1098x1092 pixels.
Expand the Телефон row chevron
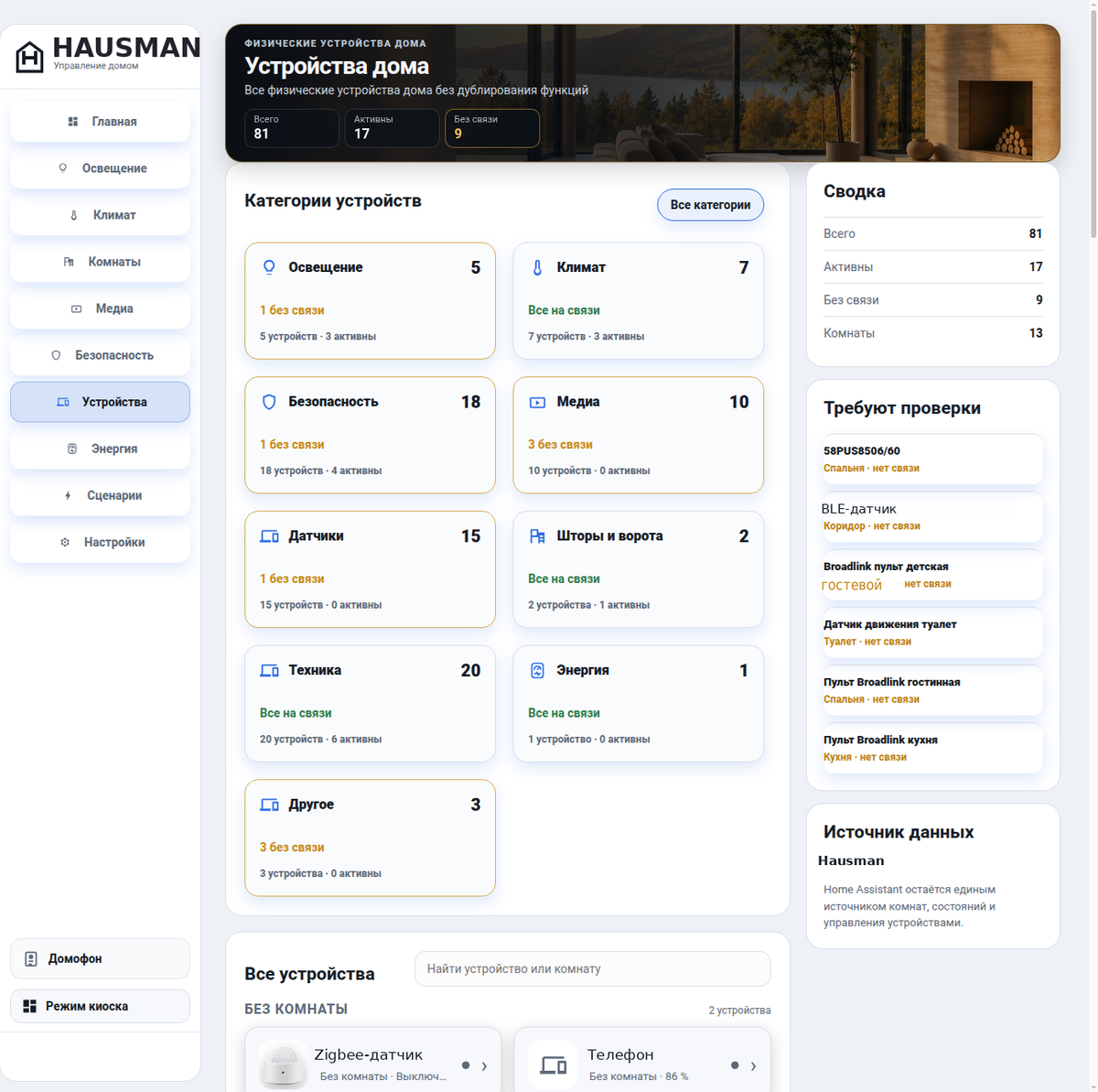(x=753, y=1065)
